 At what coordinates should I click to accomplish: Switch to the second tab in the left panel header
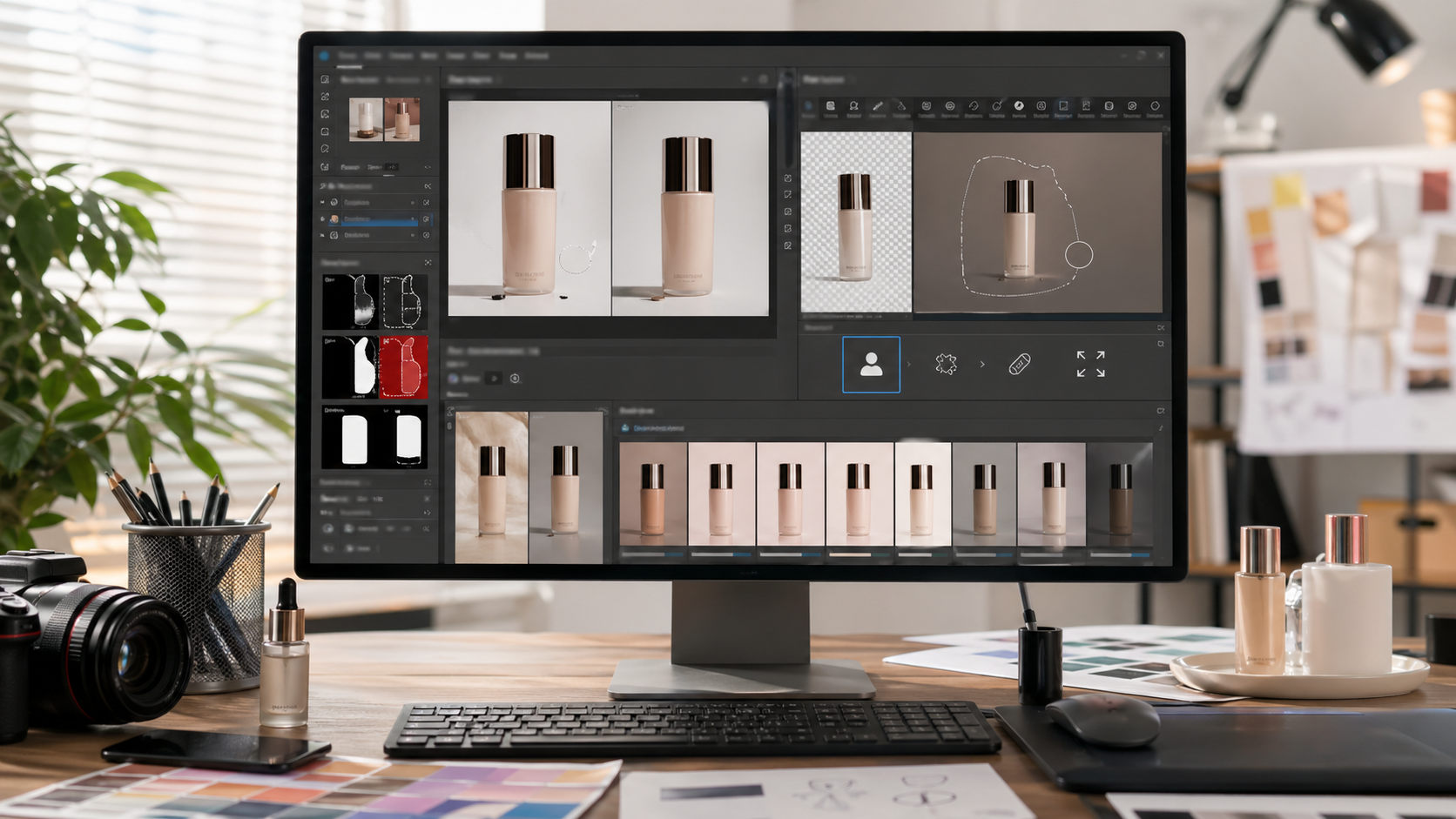point(403,78)
